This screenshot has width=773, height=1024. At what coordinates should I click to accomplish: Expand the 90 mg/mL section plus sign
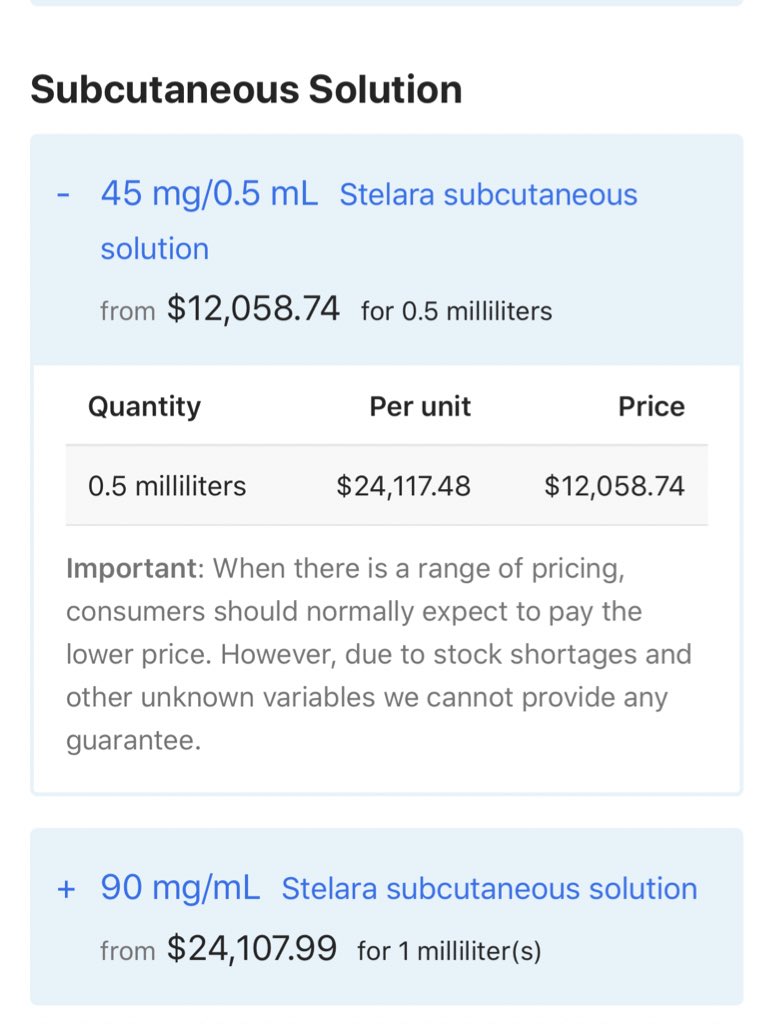66,889
